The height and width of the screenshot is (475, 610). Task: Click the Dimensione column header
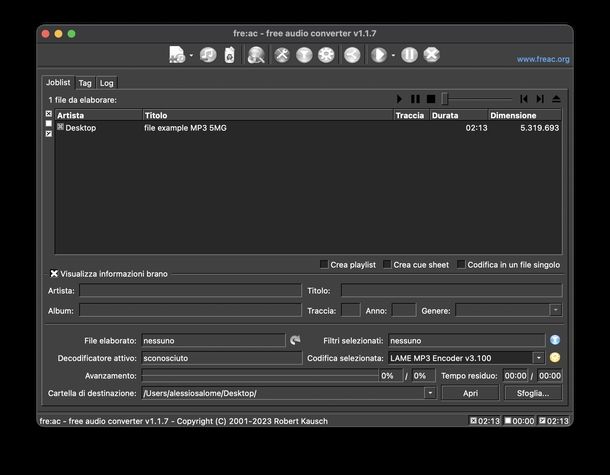click(525, 115)
